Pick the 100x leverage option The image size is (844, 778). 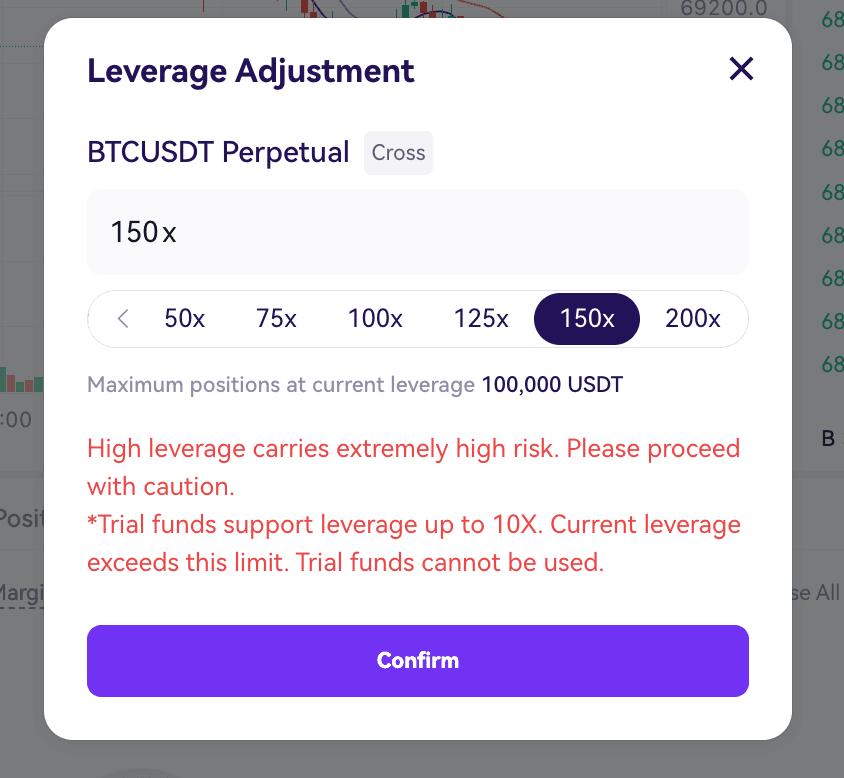coord(375,319)
